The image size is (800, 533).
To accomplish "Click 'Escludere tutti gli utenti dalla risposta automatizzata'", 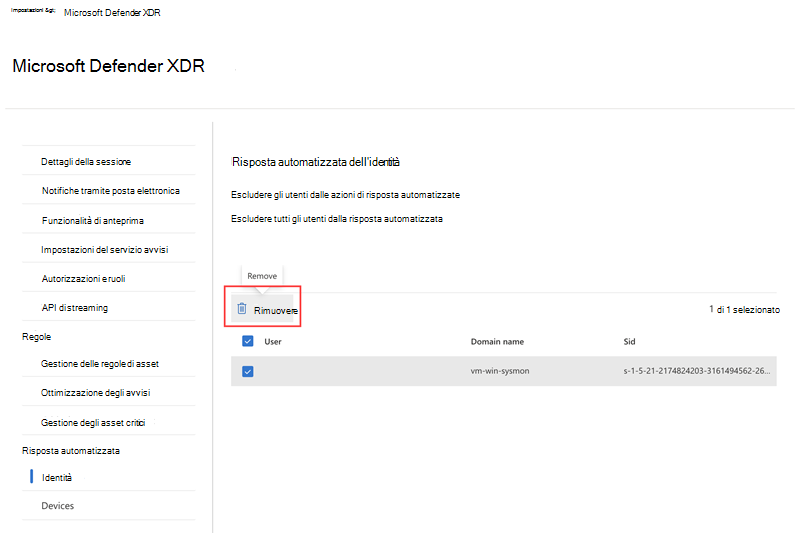I will point(337,219).
